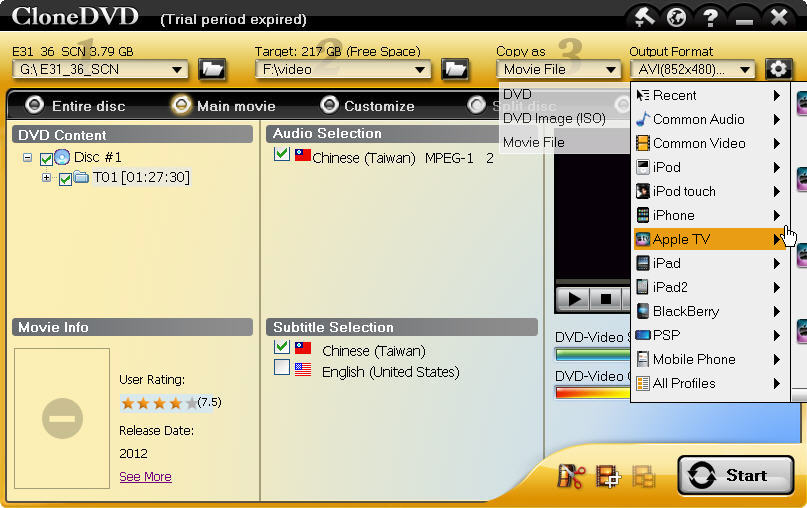Click the merge clips icon
The image size is (807, 508).
coord(643,476)
